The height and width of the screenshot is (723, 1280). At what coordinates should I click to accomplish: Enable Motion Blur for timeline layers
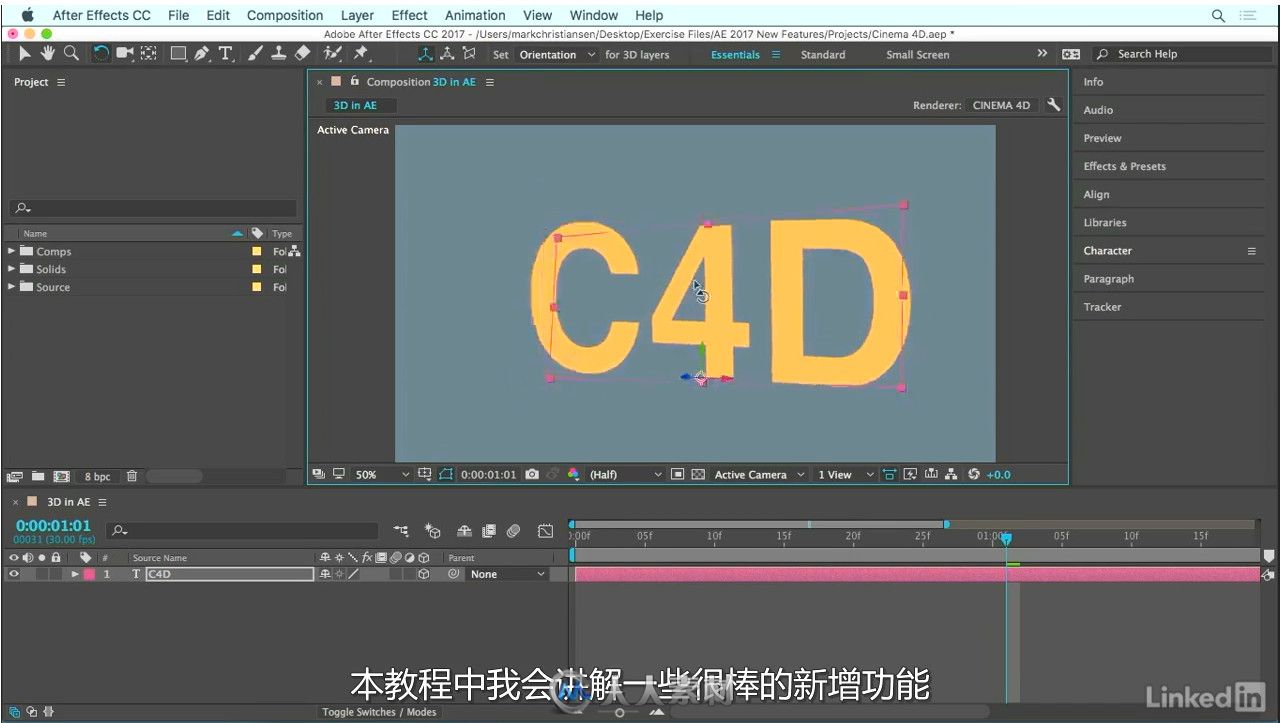point(513,530)
